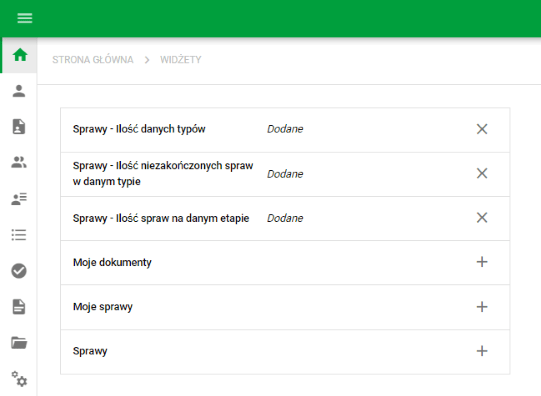Screen dimensions: 541x396
Task: Click Dodane status next to Ilość danych typów
Action: 285,129
